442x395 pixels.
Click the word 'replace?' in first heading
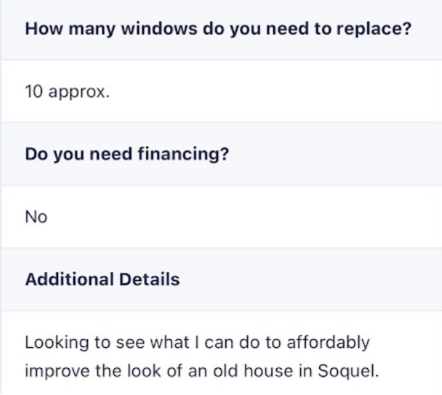(374, 29)
